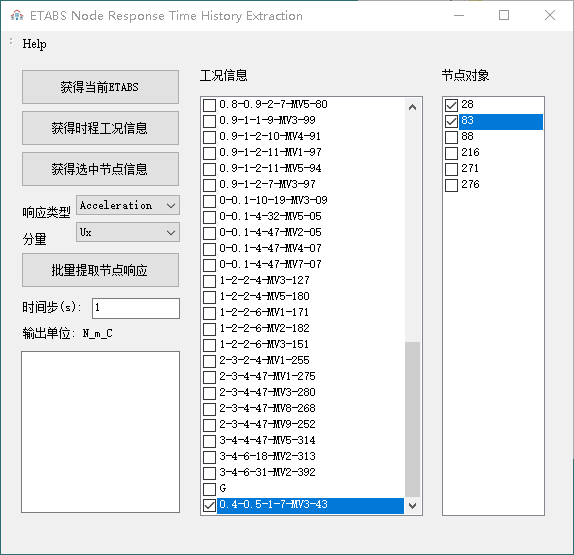Minimize the ETABS extraction window

(x=459, y=15)
